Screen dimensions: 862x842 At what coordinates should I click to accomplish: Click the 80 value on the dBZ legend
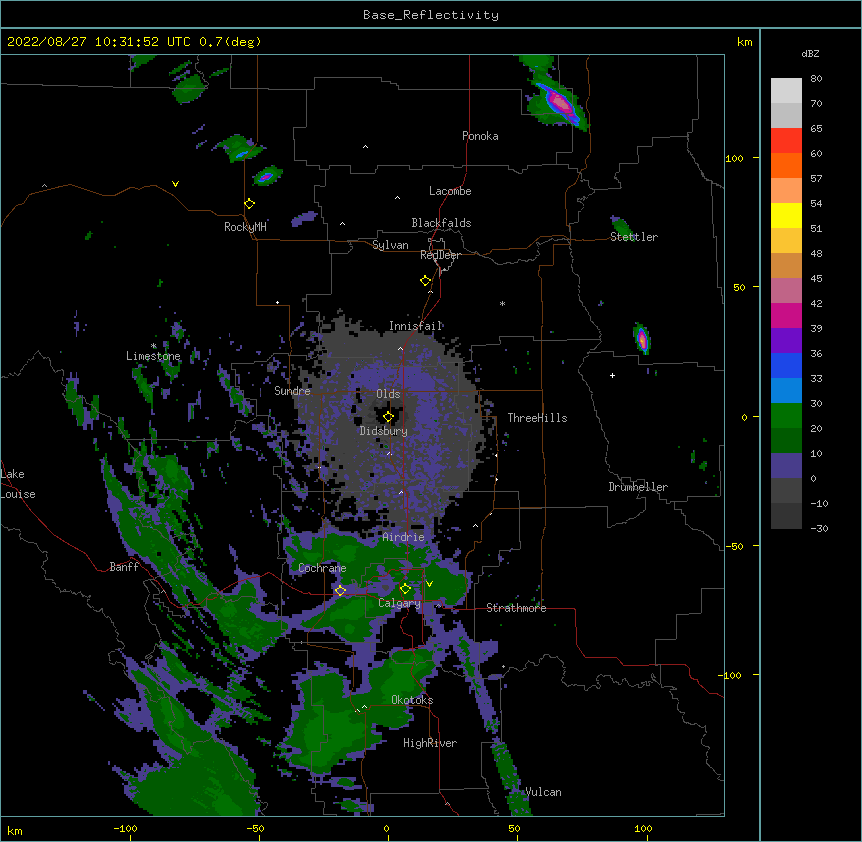816,79
